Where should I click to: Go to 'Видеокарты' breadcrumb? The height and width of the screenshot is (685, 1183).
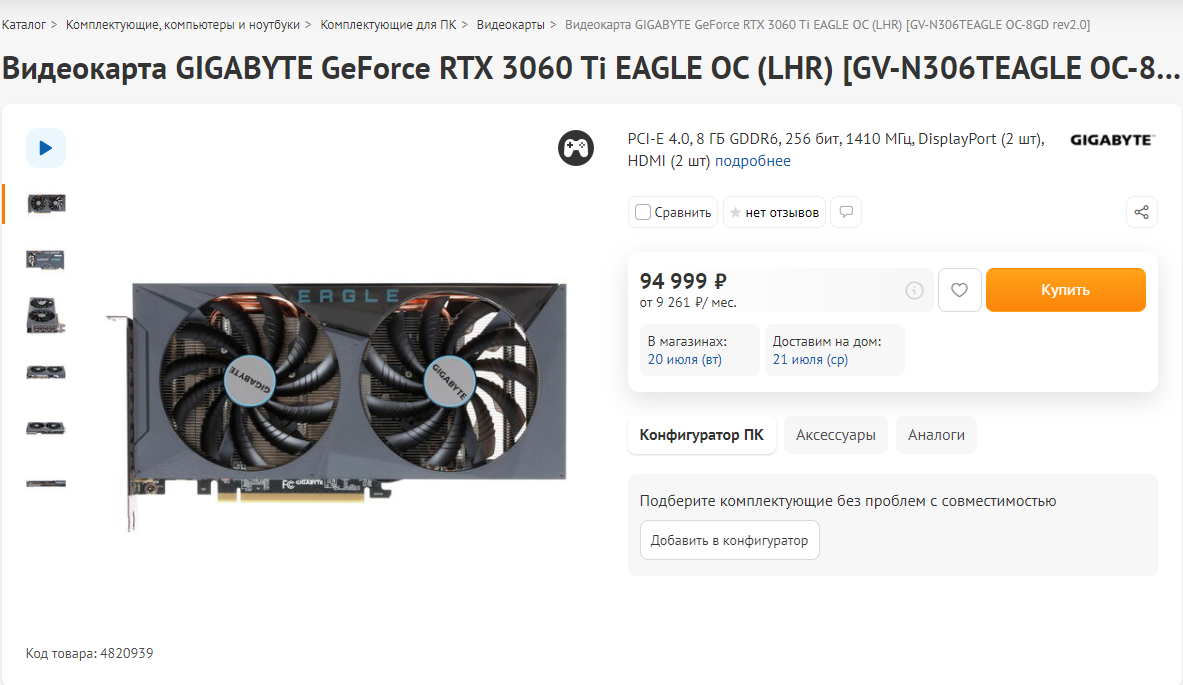pyautogui.click(x=510, y=25)
